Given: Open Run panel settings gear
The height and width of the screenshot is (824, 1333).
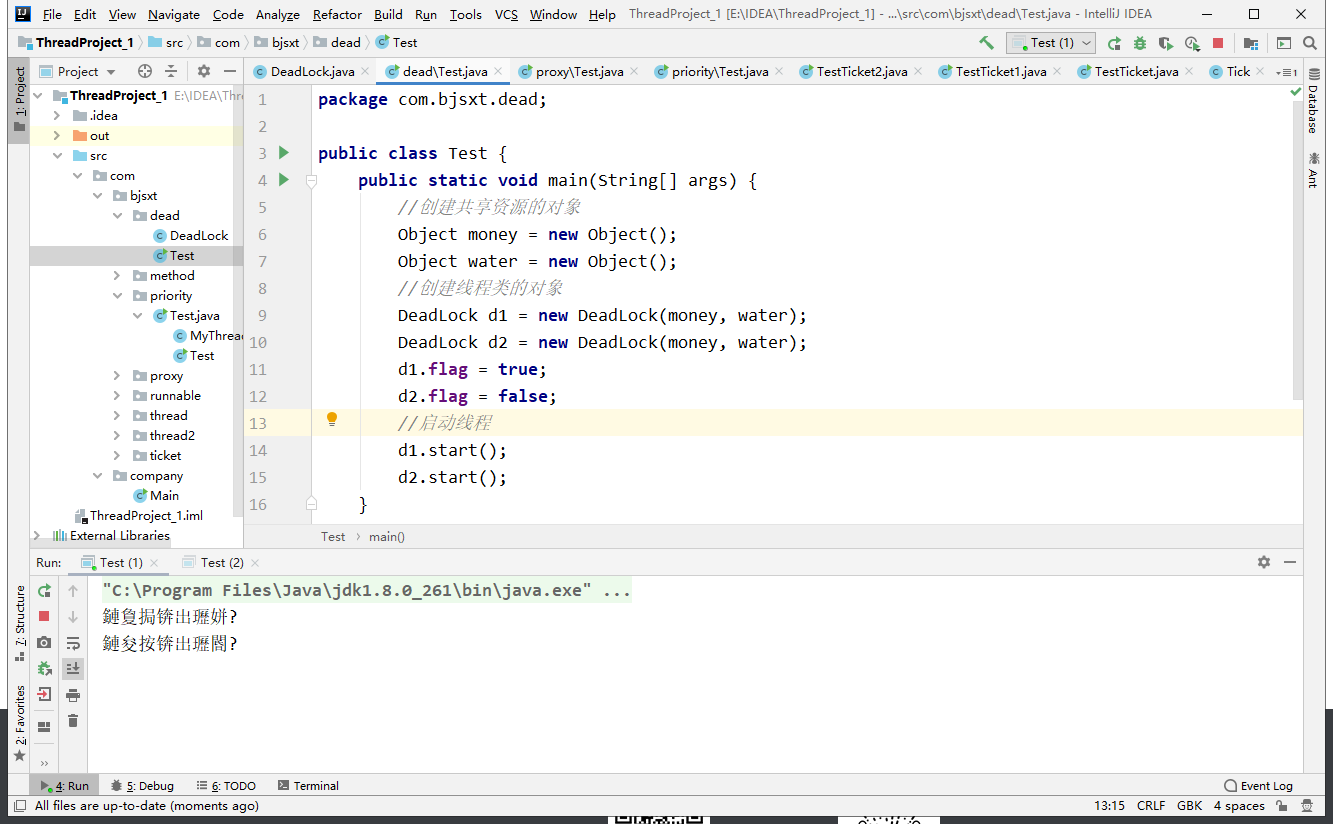Looking at the screenshot, I should [x=1264, y=562].
